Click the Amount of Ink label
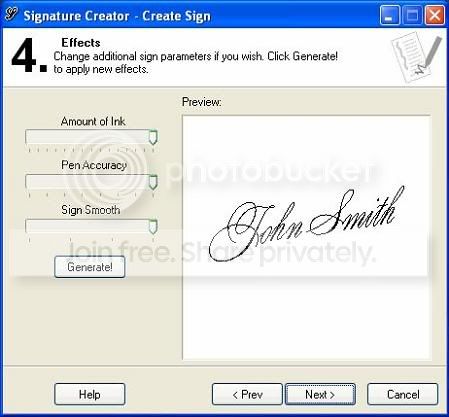 pyautogui.click(x=93, y=121)
